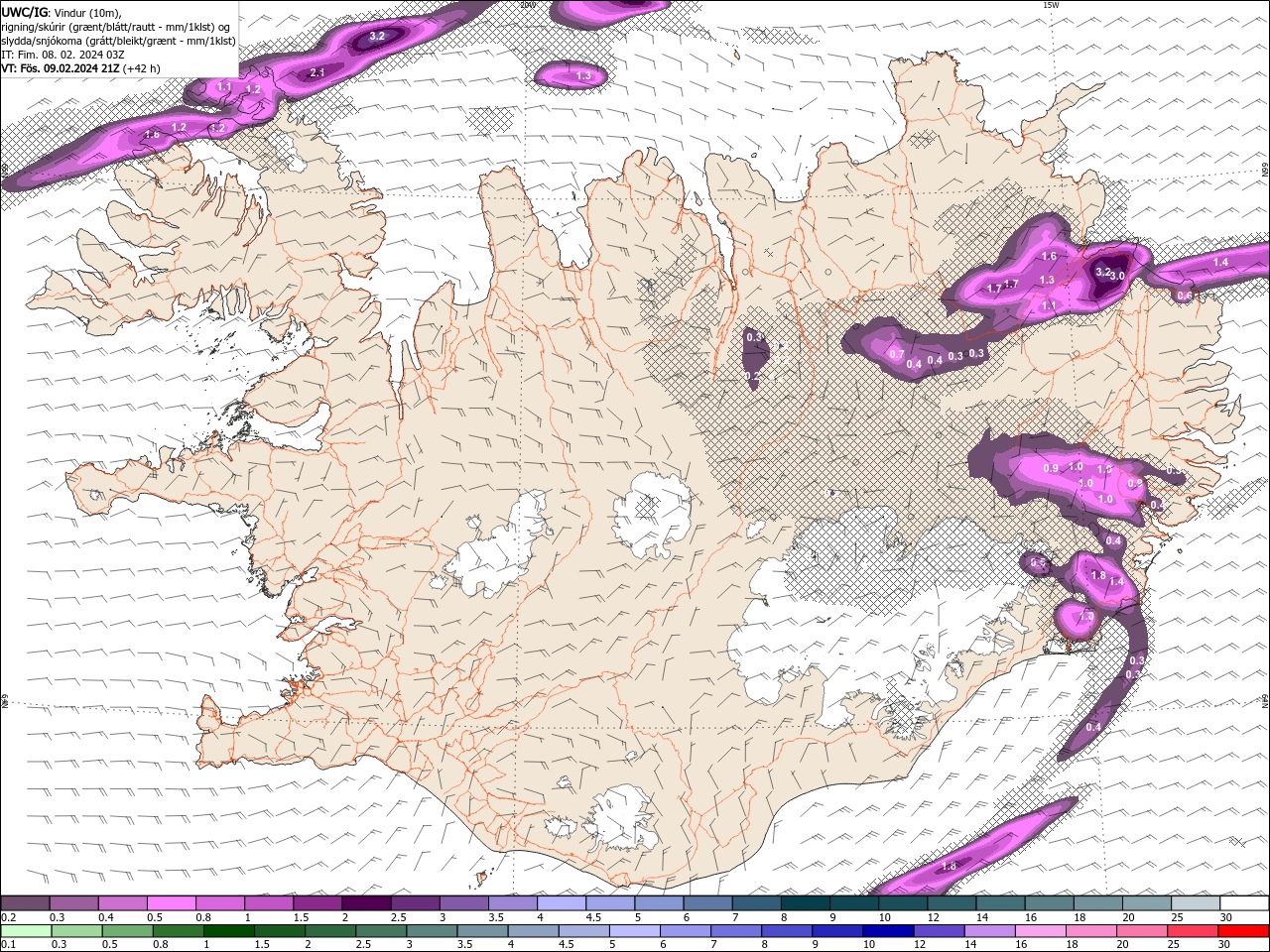Click the 1.3 value in the isolated offshore pink blob
Viewport: 1270px width, 952px height.
[x=583, y=75]
